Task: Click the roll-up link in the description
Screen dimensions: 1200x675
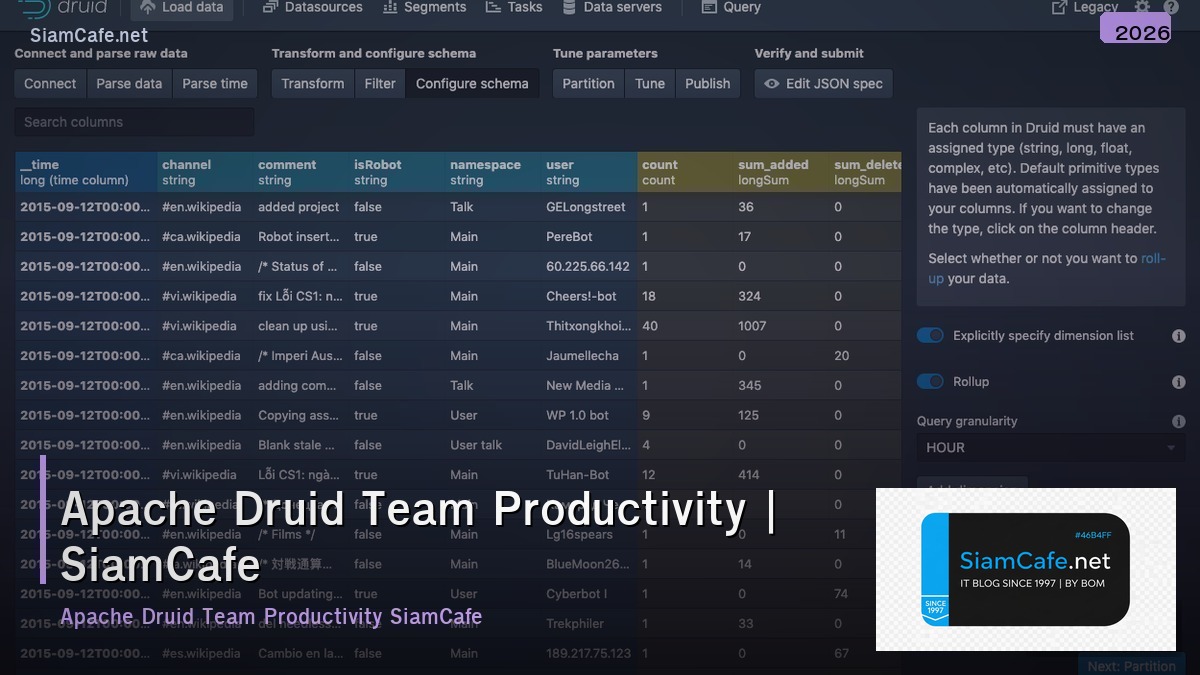Action: (1151, 258)
